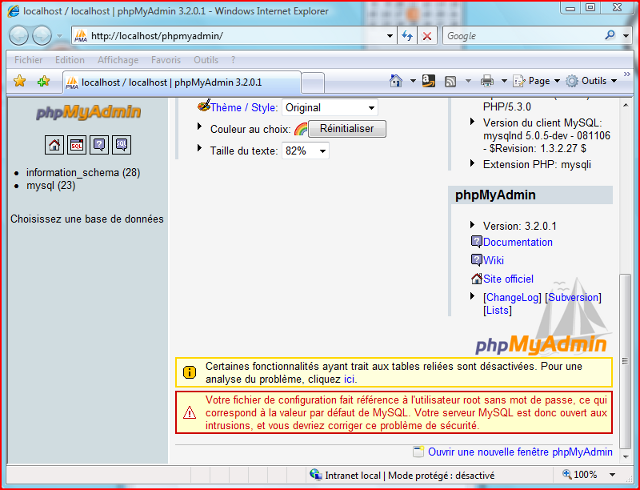The width and height of the screenshot is (640, 490).
Task: Open SQL documentation icon in sidebar
Action: 122,145
